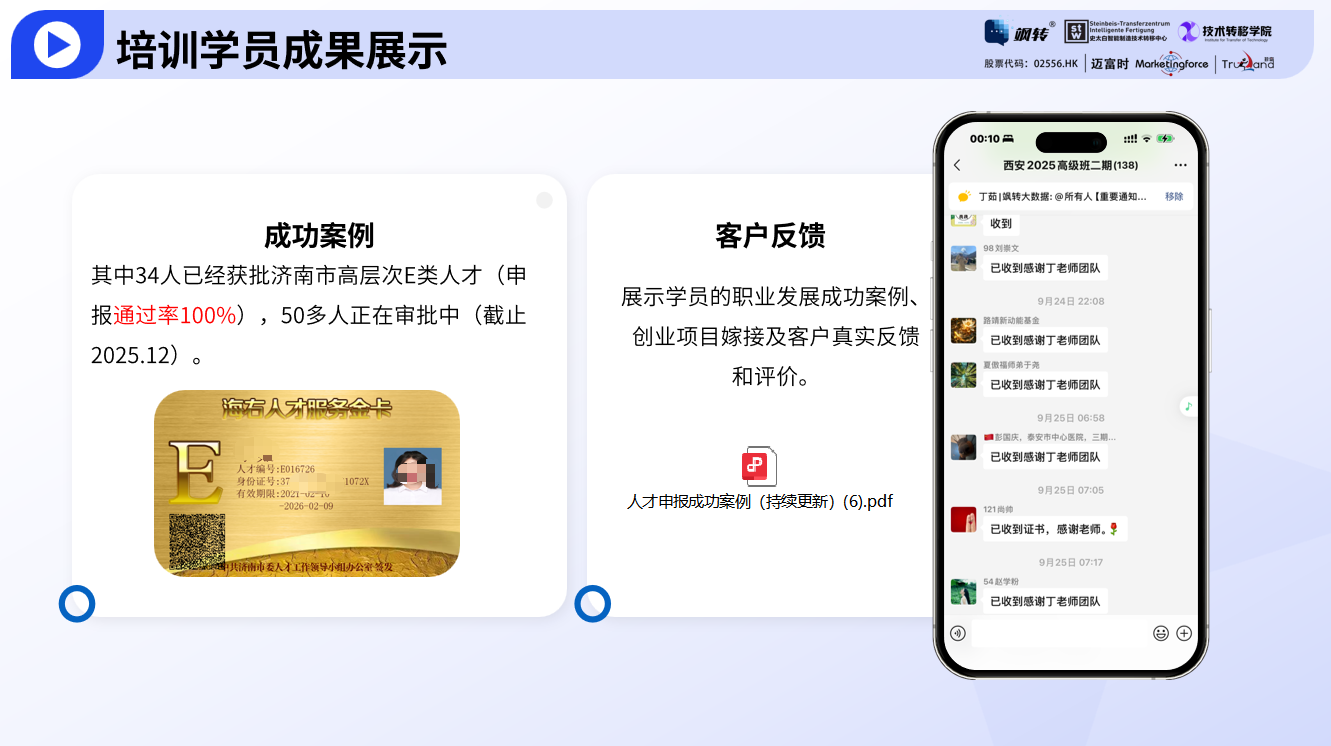Click the QR code on the gold card
This screenshot has width=1331, height=746.
coord(197,541)
